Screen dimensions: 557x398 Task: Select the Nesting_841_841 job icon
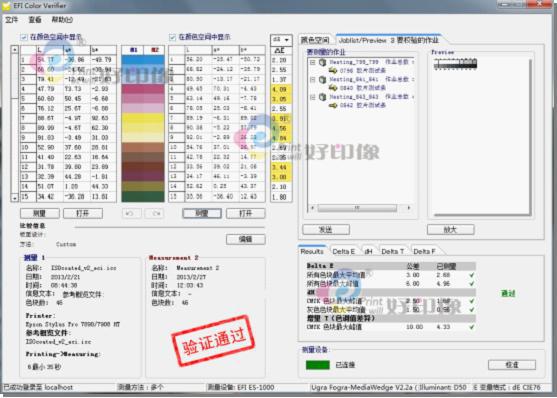322,79
